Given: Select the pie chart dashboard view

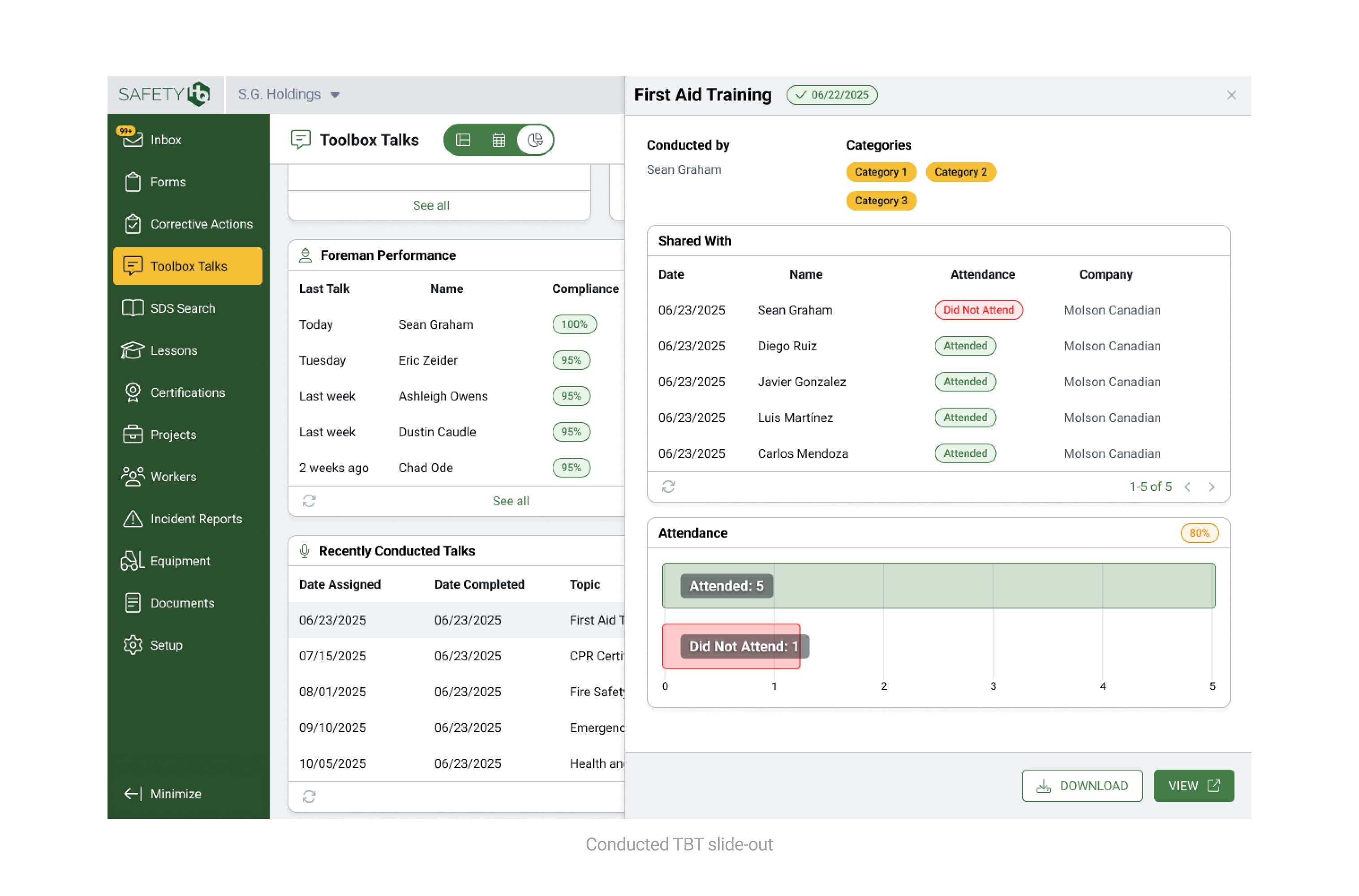Looking at the screenshot, I should (535, 140).
